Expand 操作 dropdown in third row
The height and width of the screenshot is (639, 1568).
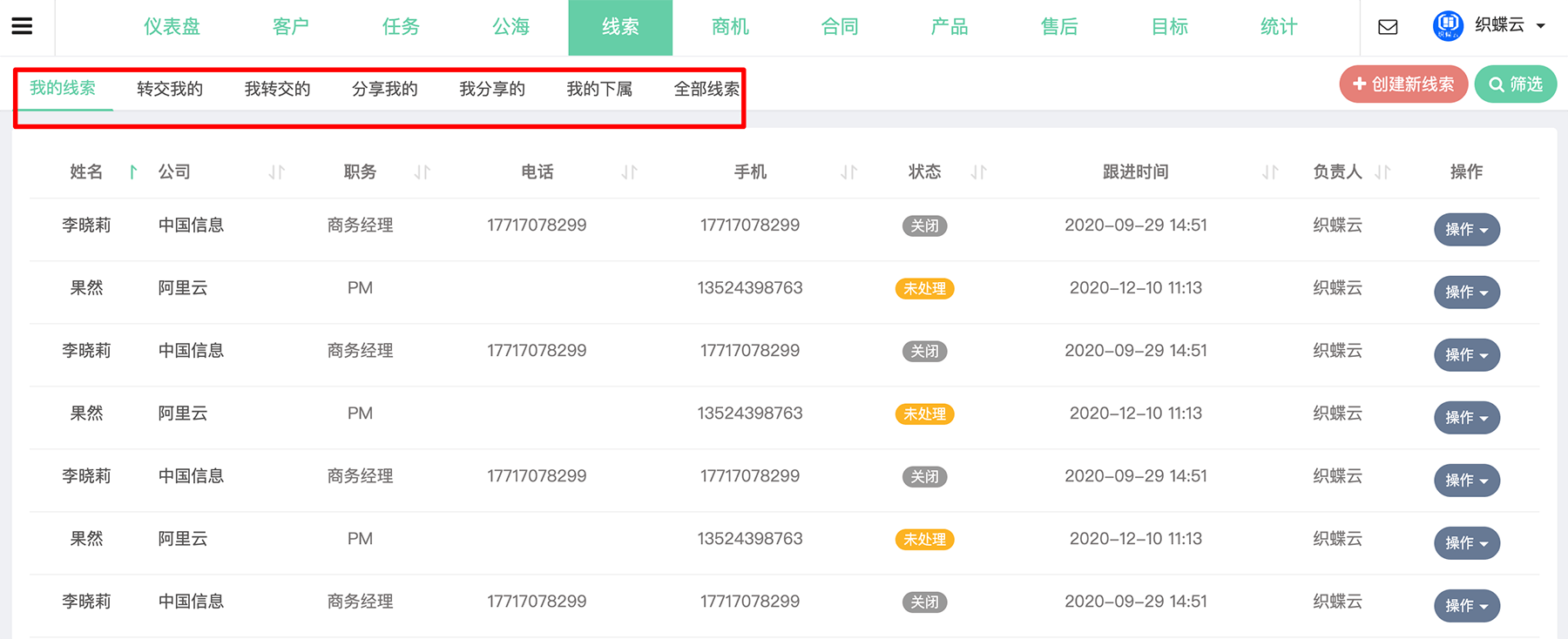pyautogui.click(x=1467, y=355)
